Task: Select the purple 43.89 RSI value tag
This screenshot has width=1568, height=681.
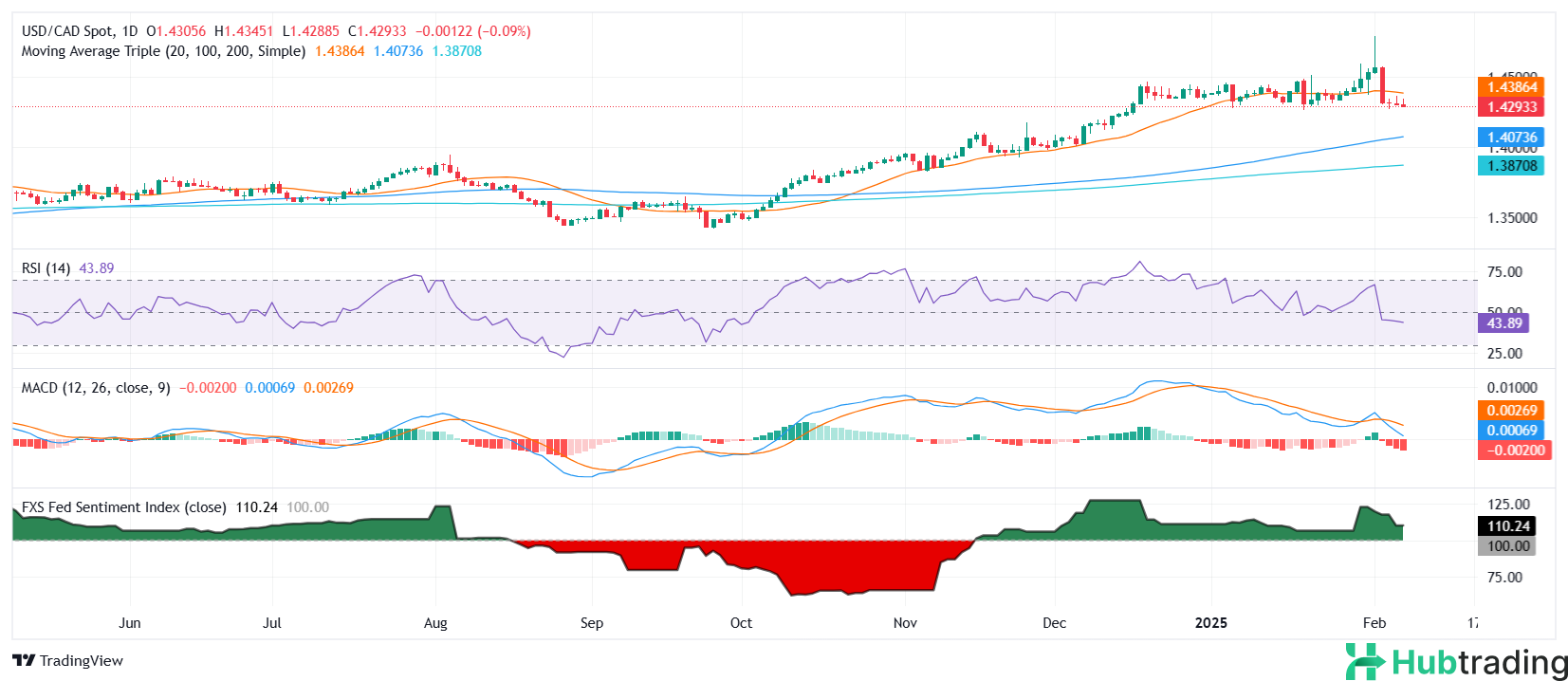Action: point(1503,323)
